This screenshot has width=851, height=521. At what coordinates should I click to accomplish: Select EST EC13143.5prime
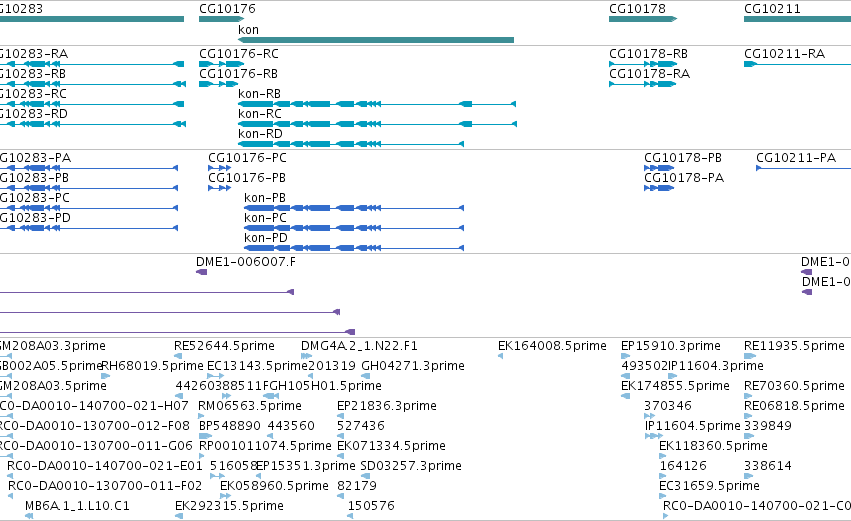point(257,366)
